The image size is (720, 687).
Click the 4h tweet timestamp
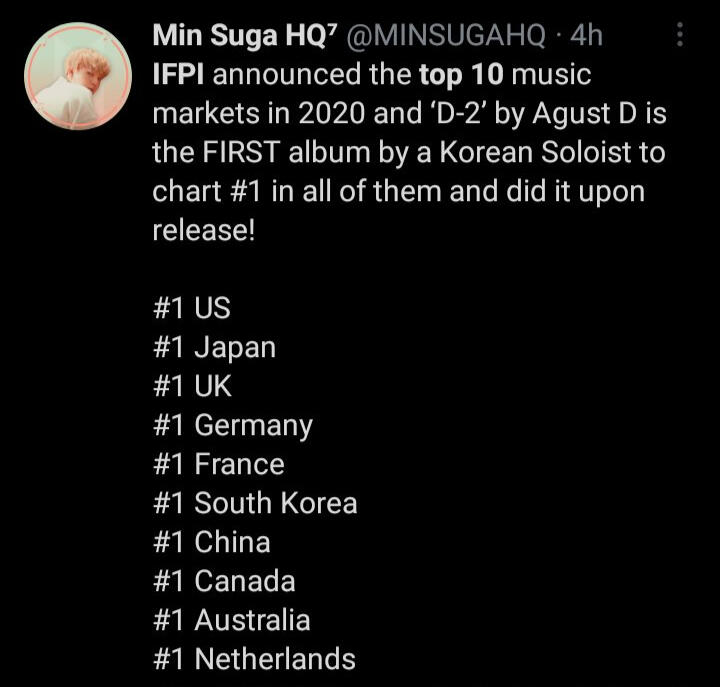pos(585,36)
